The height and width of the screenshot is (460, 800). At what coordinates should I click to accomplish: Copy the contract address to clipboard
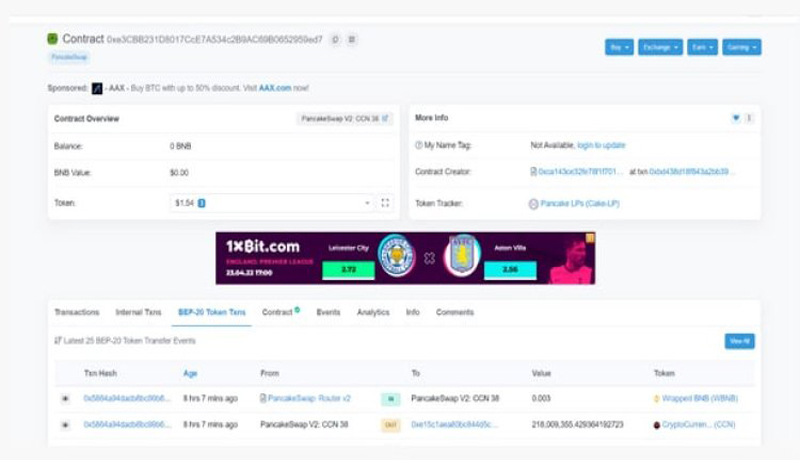(x=335, y=39)
